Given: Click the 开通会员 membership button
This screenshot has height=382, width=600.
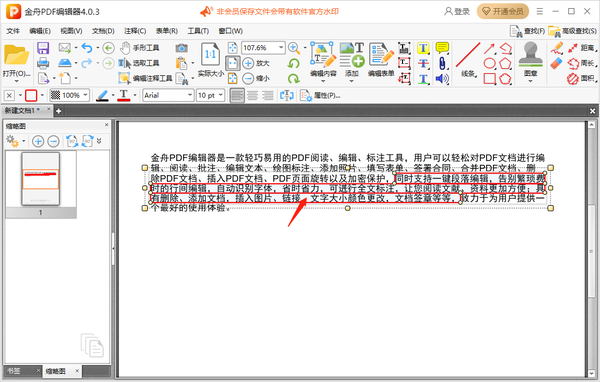Looking at the screenshot, I should [503, 11].
